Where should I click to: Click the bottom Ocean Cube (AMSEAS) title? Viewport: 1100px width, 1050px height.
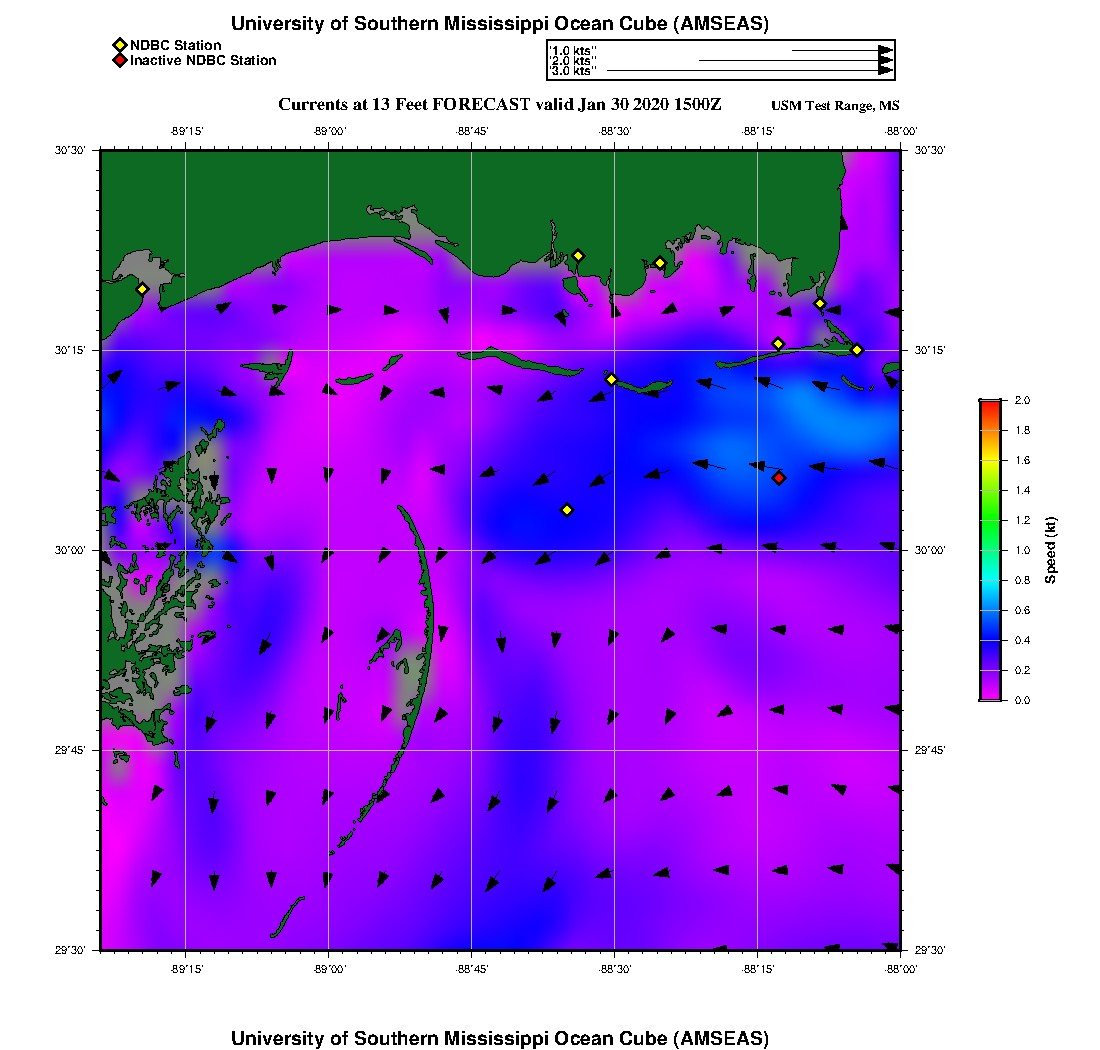tap(499, 1037)
